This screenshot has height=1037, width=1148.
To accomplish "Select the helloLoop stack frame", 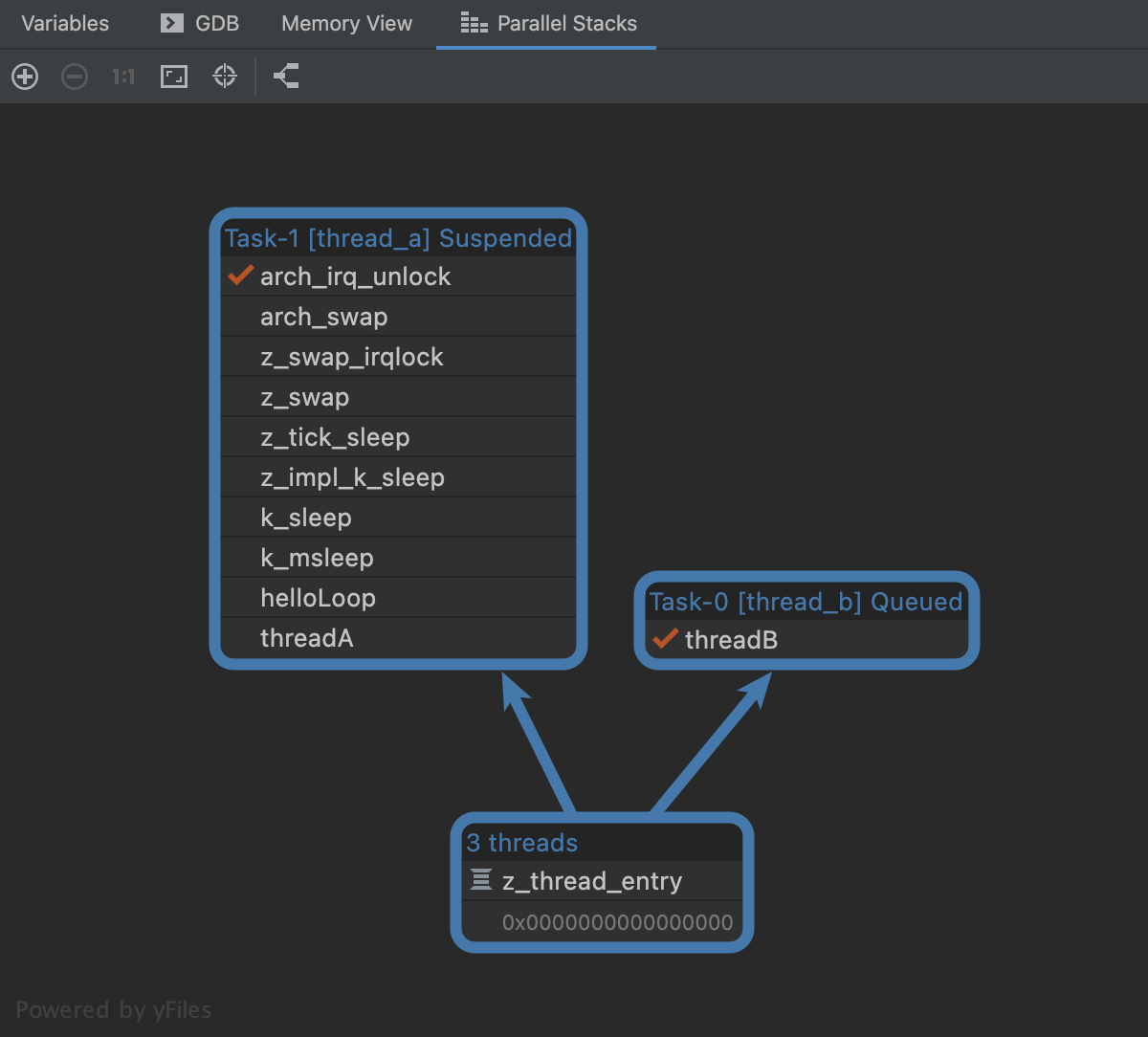I will tap(318, 598).
